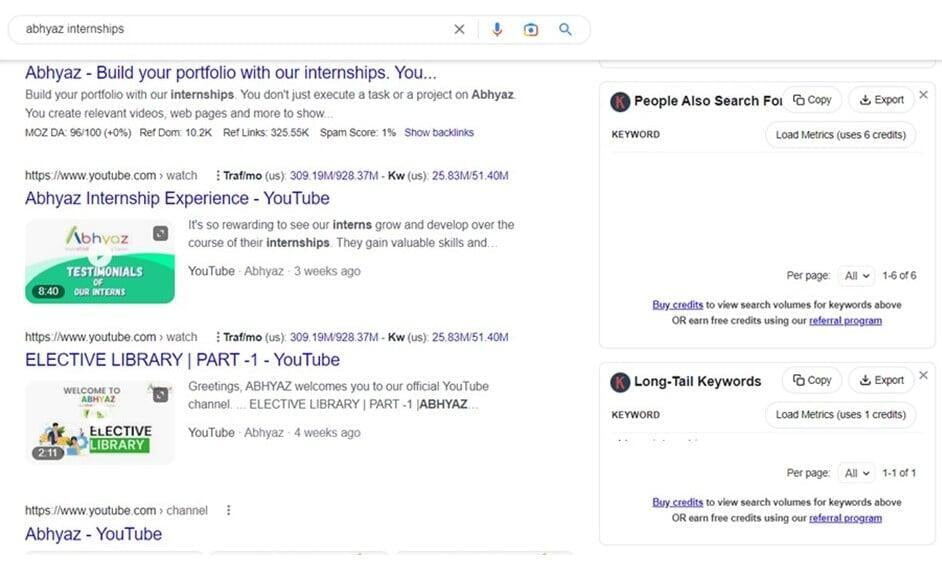The image size is (942, 572).
Task: Open search by image camera icon
Action: click(530, 29)
